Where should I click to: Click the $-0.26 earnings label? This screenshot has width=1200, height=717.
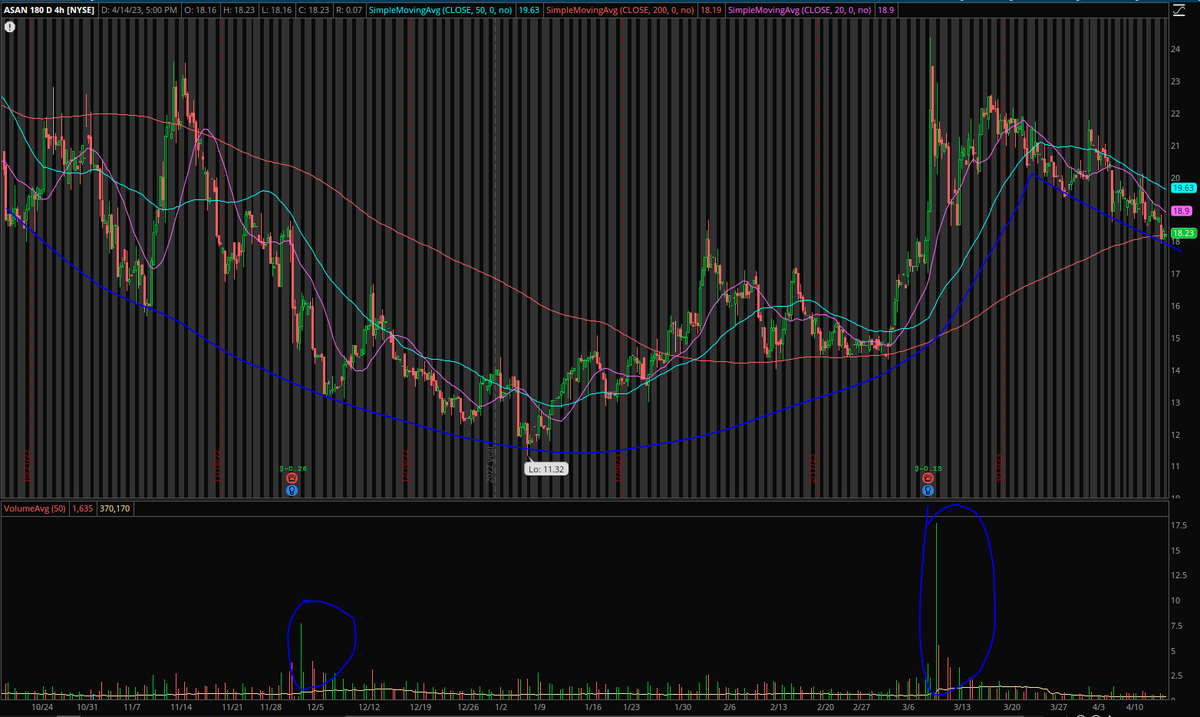(x=291, y=468)
